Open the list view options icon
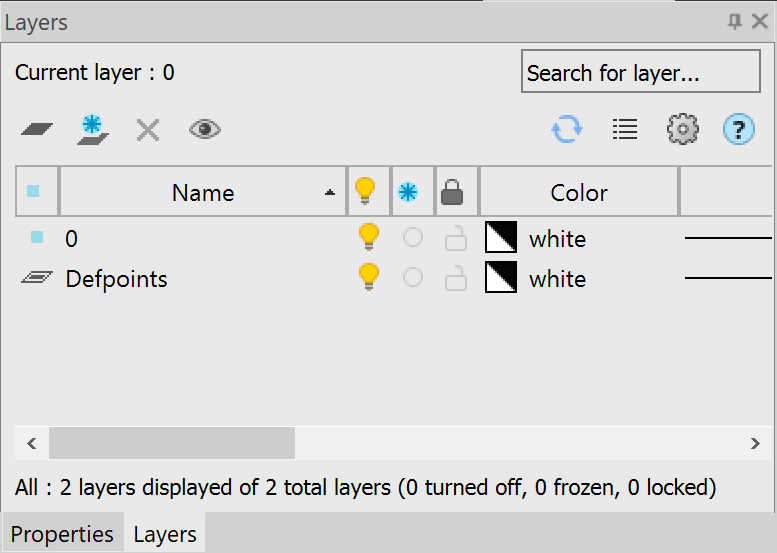The width and height of the screenshot is (777, 553). tap(625, 130)
